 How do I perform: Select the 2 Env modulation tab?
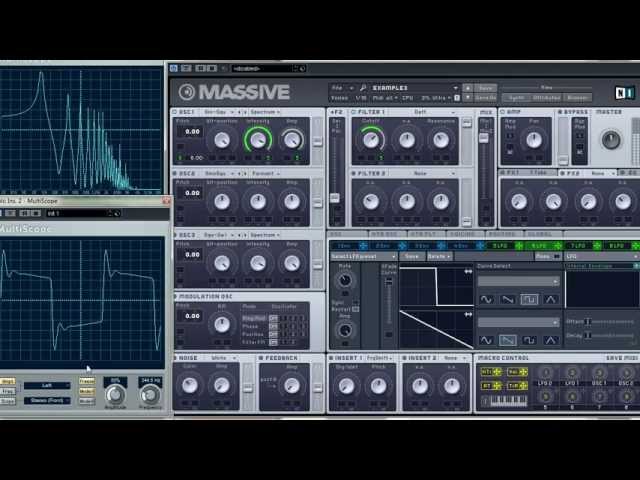click(384, 246)
